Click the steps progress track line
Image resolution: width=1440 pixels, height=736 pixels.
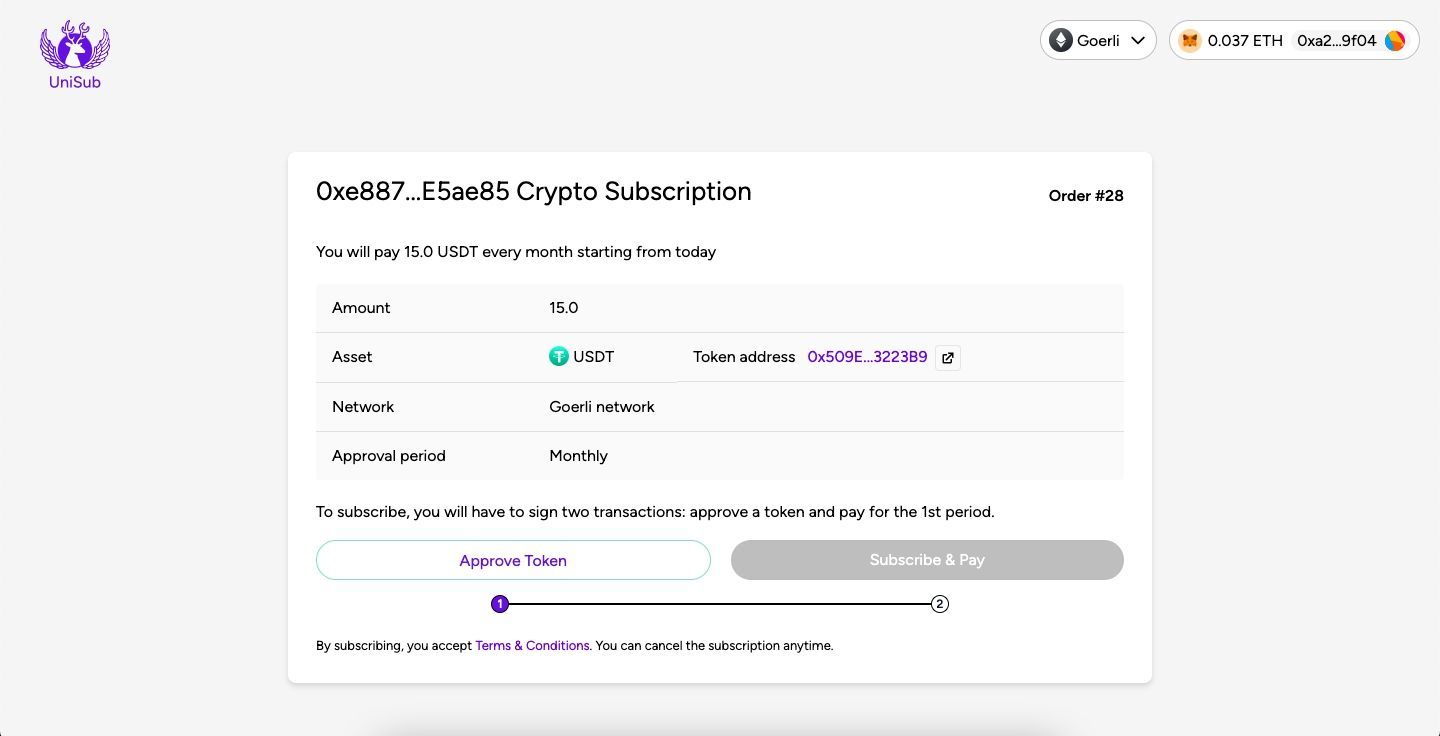coord(720,603)
